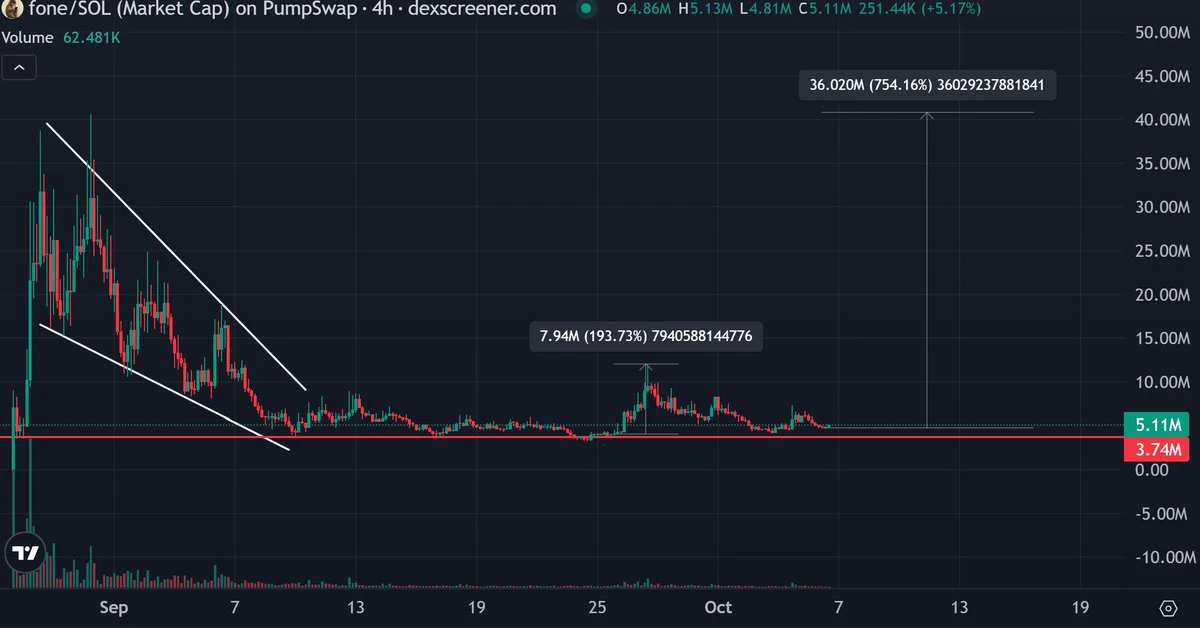
Task: Click the red 3.74M price line tag
Action: 1157,448
